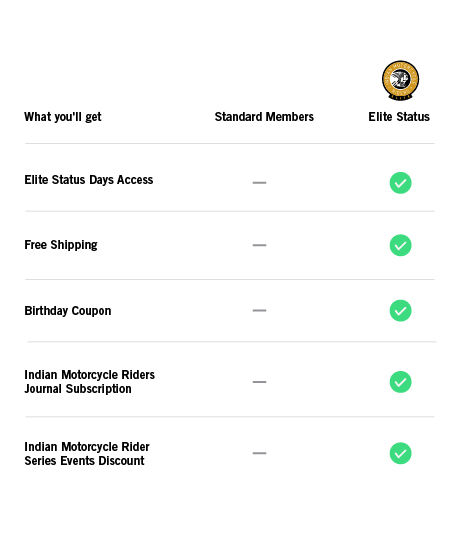Click Indian Motorcycle Rider Series Events Discount text

87,454
